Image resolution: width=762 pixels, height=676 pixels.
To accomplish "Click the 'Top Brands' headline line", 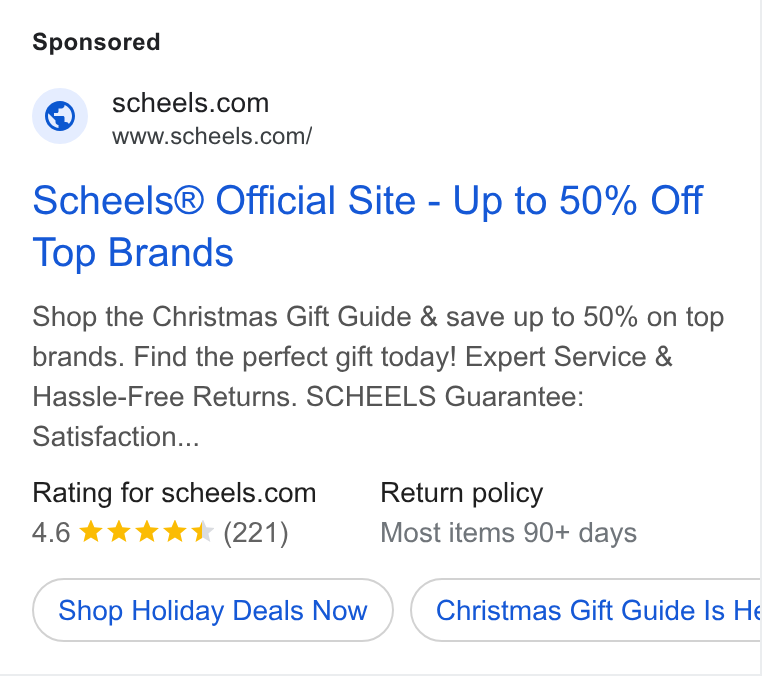I will tap(133, 253).
